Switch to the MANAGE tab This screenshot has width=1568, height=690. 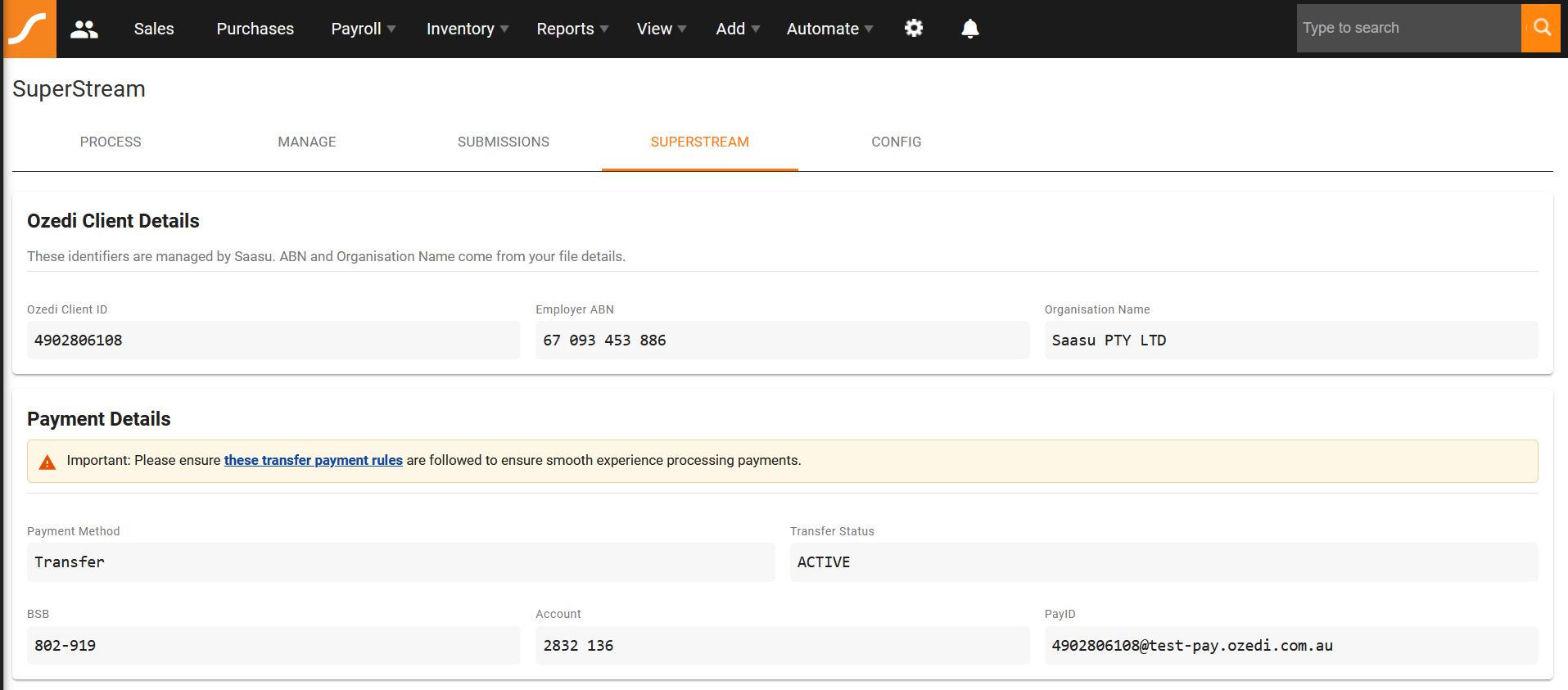click(x=307, y=142)
